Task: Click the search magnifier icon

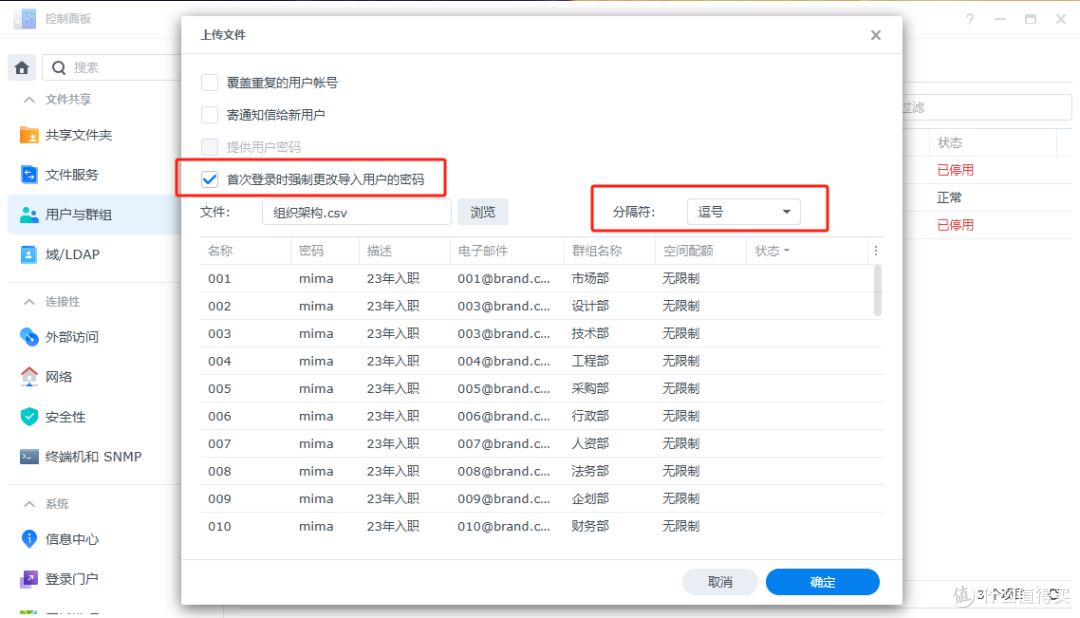Action: click(x=59, y=68)
